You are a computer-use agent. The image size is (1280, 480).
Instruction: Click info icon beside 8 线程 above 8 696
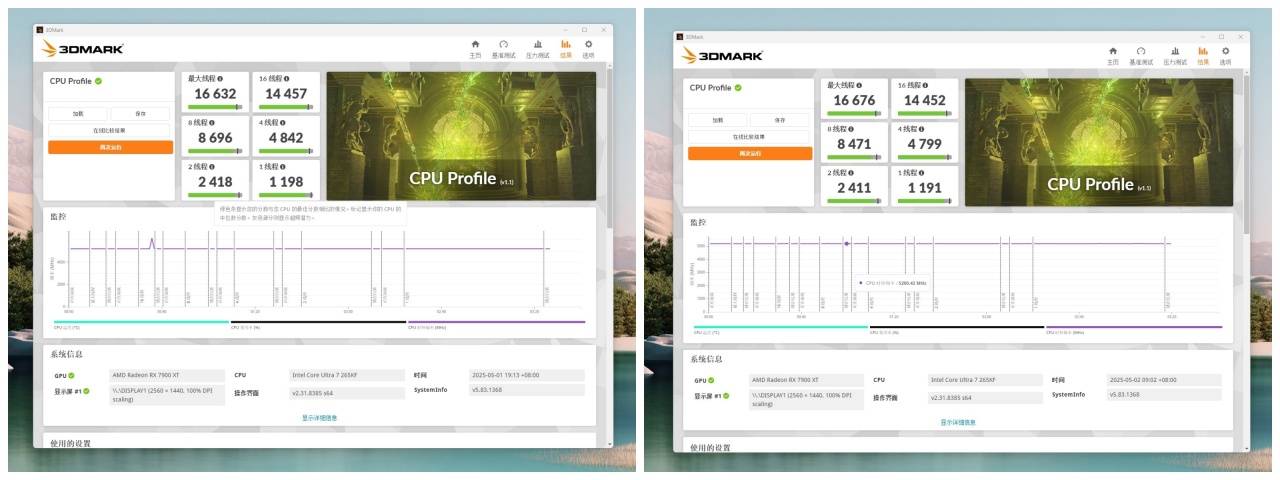pos(212,122)
